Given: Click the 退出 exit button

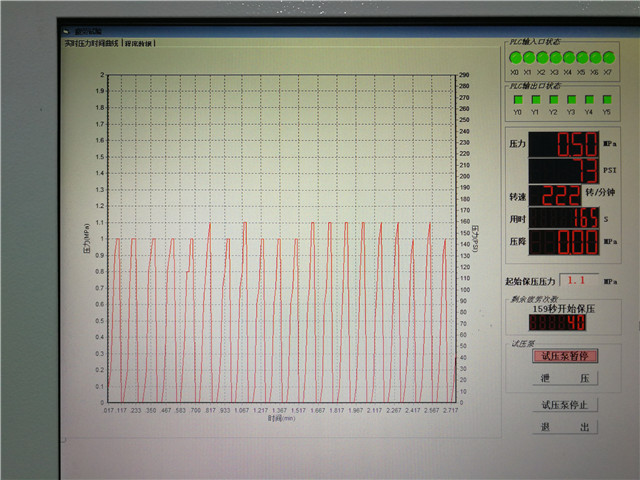Looking at the screenshot, I should coord(563,426).
